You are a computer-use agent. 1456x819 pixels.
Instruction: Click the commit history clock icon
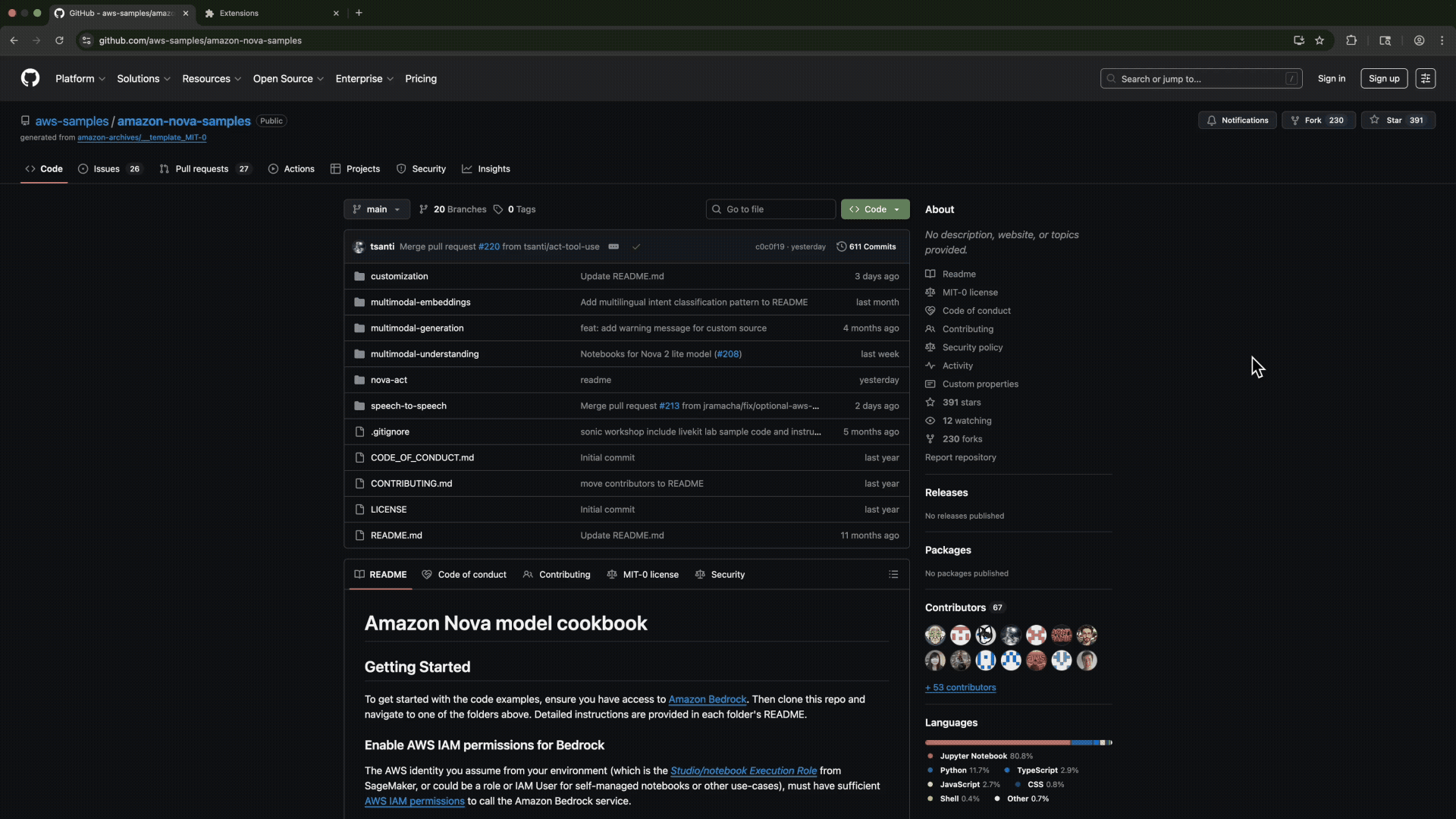pos(841,246)
